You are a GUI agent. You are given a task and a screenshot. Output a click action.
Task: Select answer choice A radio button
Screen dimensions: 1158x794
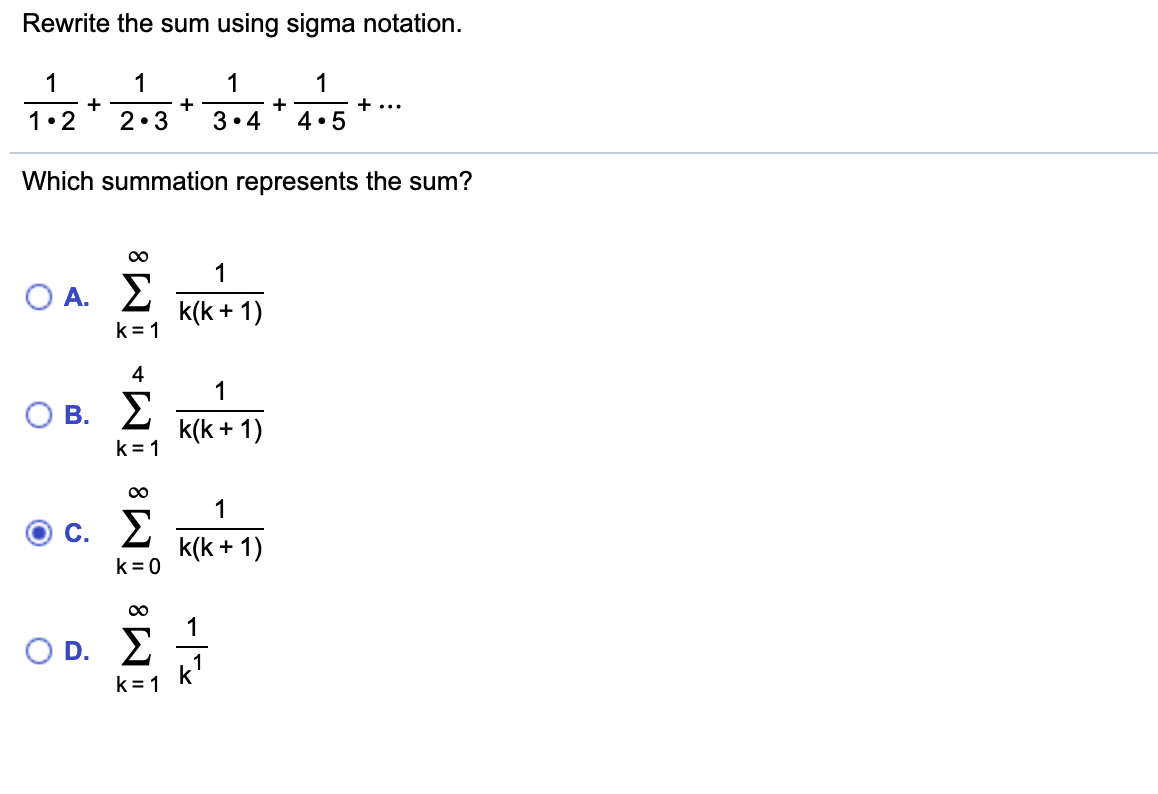(38, 295)
